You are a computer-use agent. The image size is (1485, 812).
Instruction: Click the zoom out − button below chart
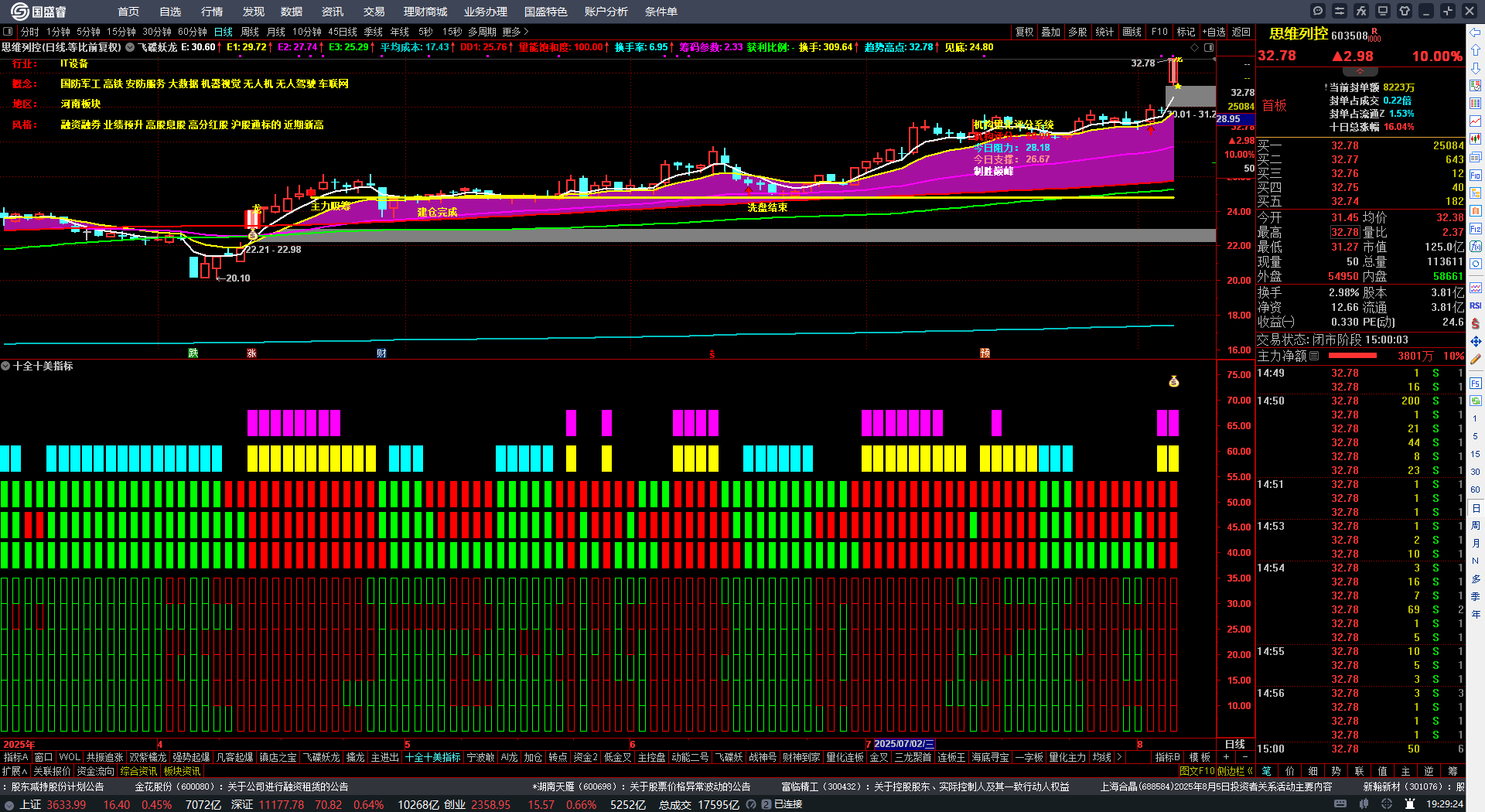point(1244,757)
